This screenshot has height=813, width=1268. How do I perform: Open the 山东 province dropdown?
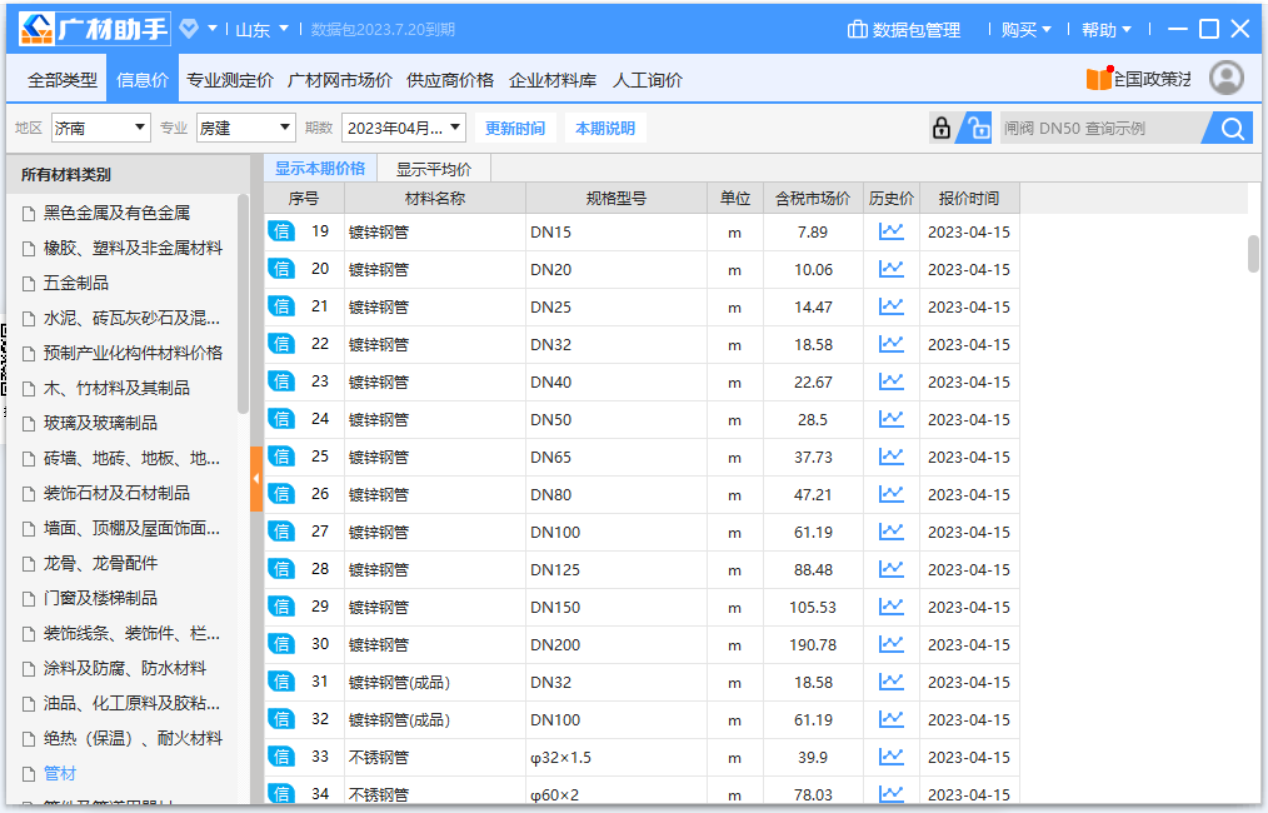tap(262, 30)
